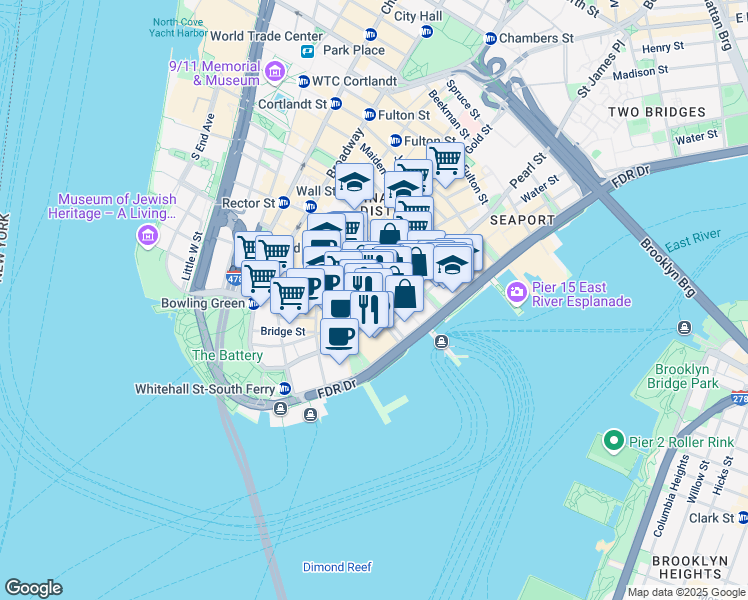Click the City Hall subway station icon
748x600 pixels.
426,32
